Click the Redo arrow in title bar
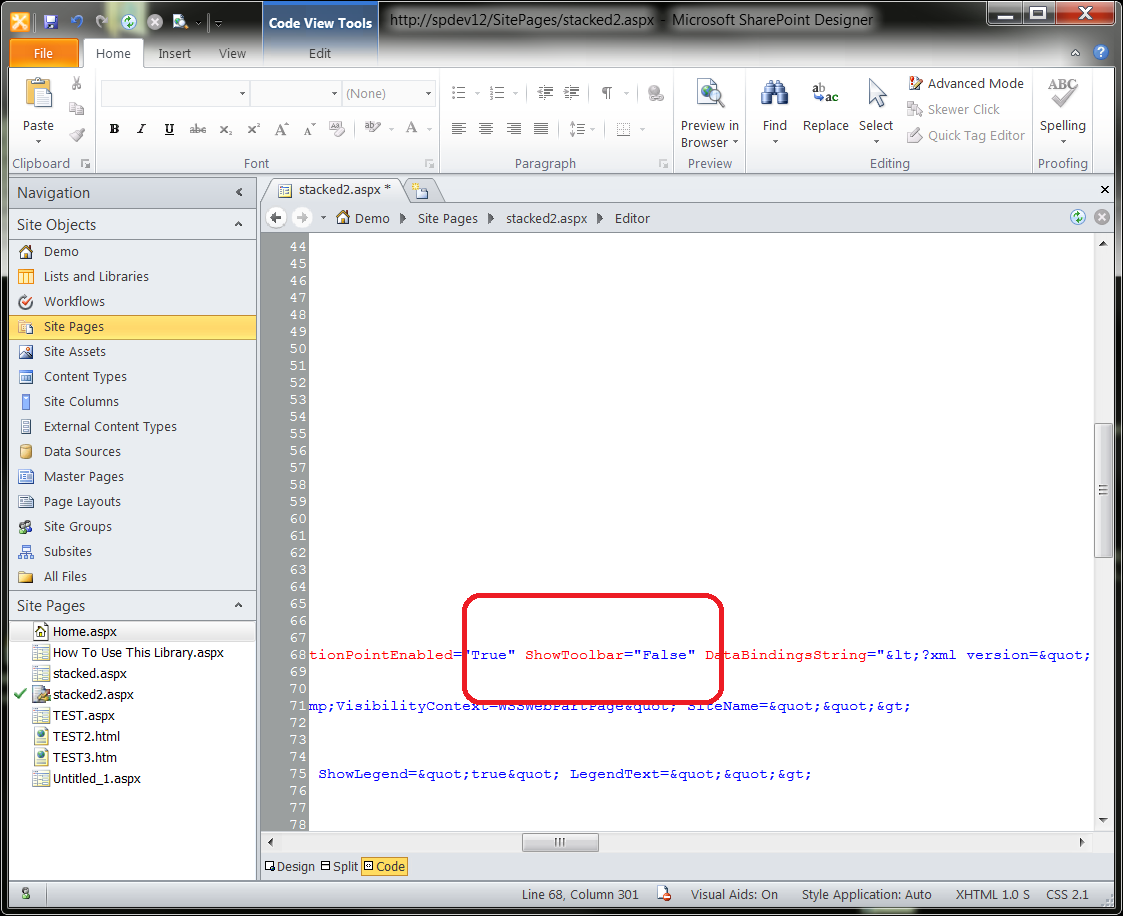This screenshot has width=1123, height=916. (102, 22)
